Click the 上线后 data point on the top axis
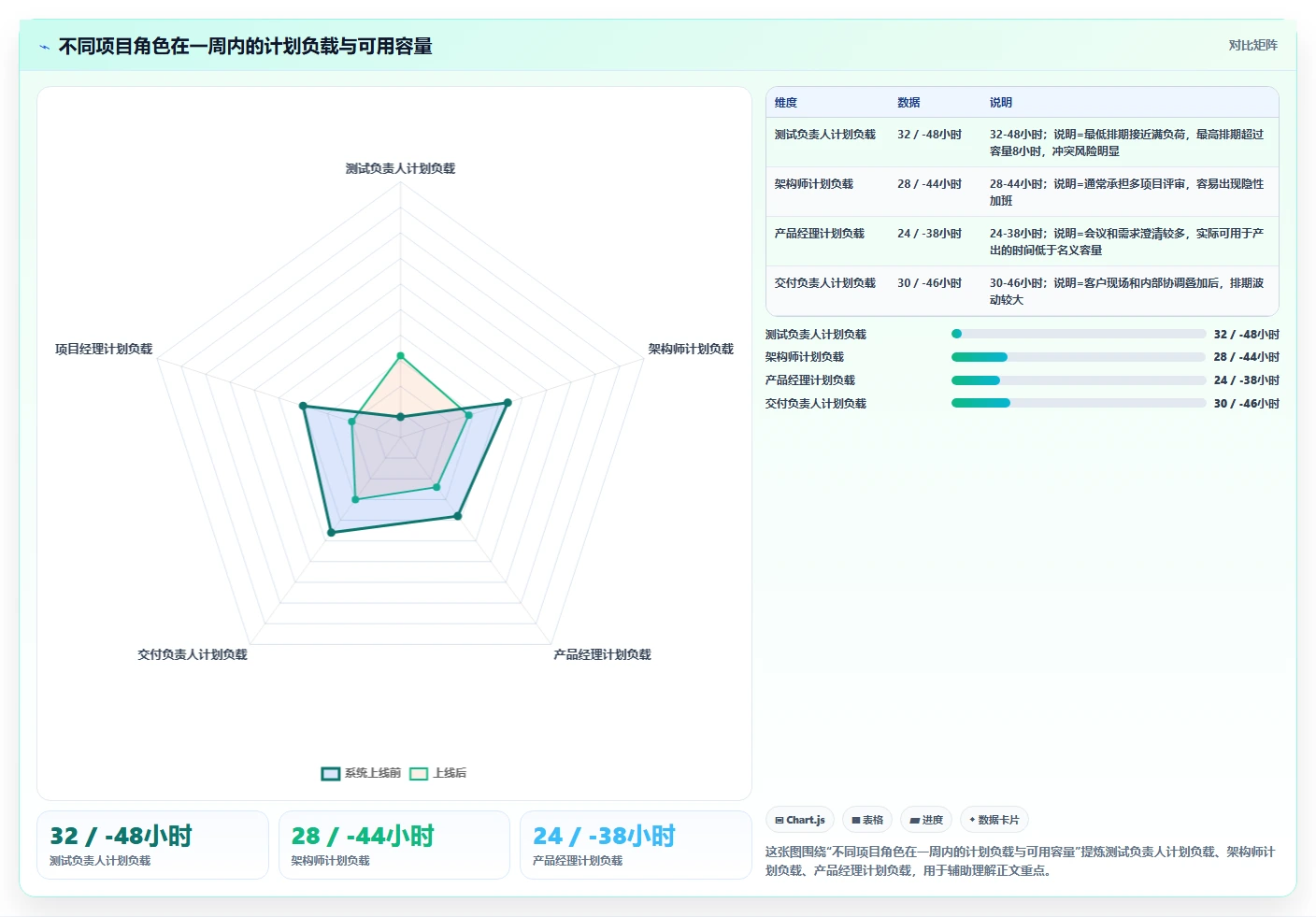 pyautogui.click(x=400, y=356)
